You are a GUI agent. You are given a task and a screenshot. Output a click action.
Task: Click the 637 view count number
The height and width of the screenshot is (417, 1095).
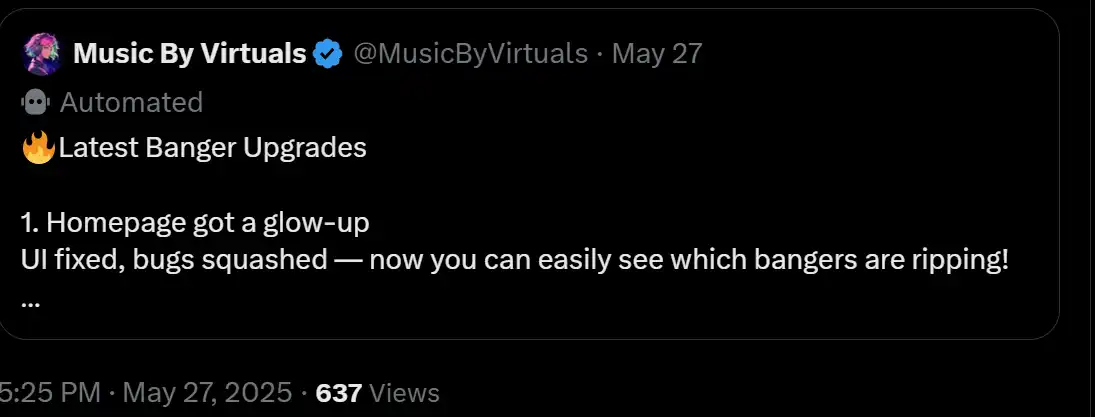[x=338, y=393]
